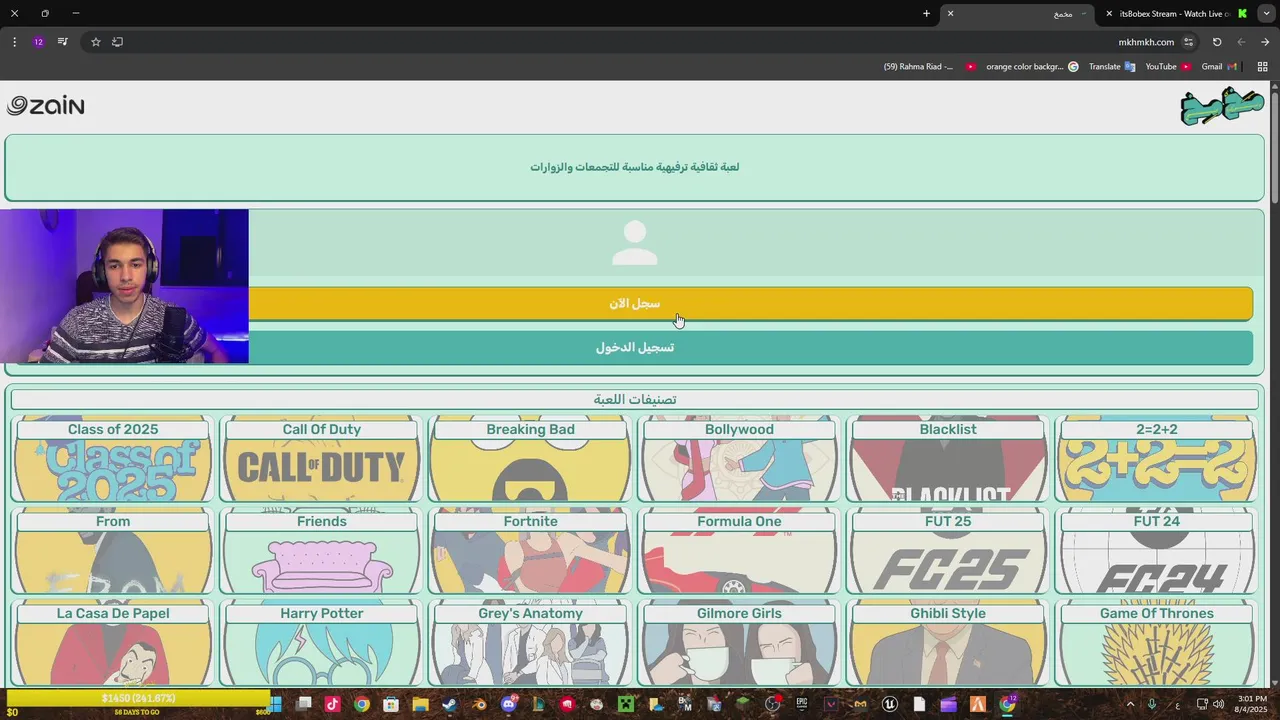Open Unreal Engine from the taskbar
This screenshot has width=1280, height=720.
(x=890, y=705)
